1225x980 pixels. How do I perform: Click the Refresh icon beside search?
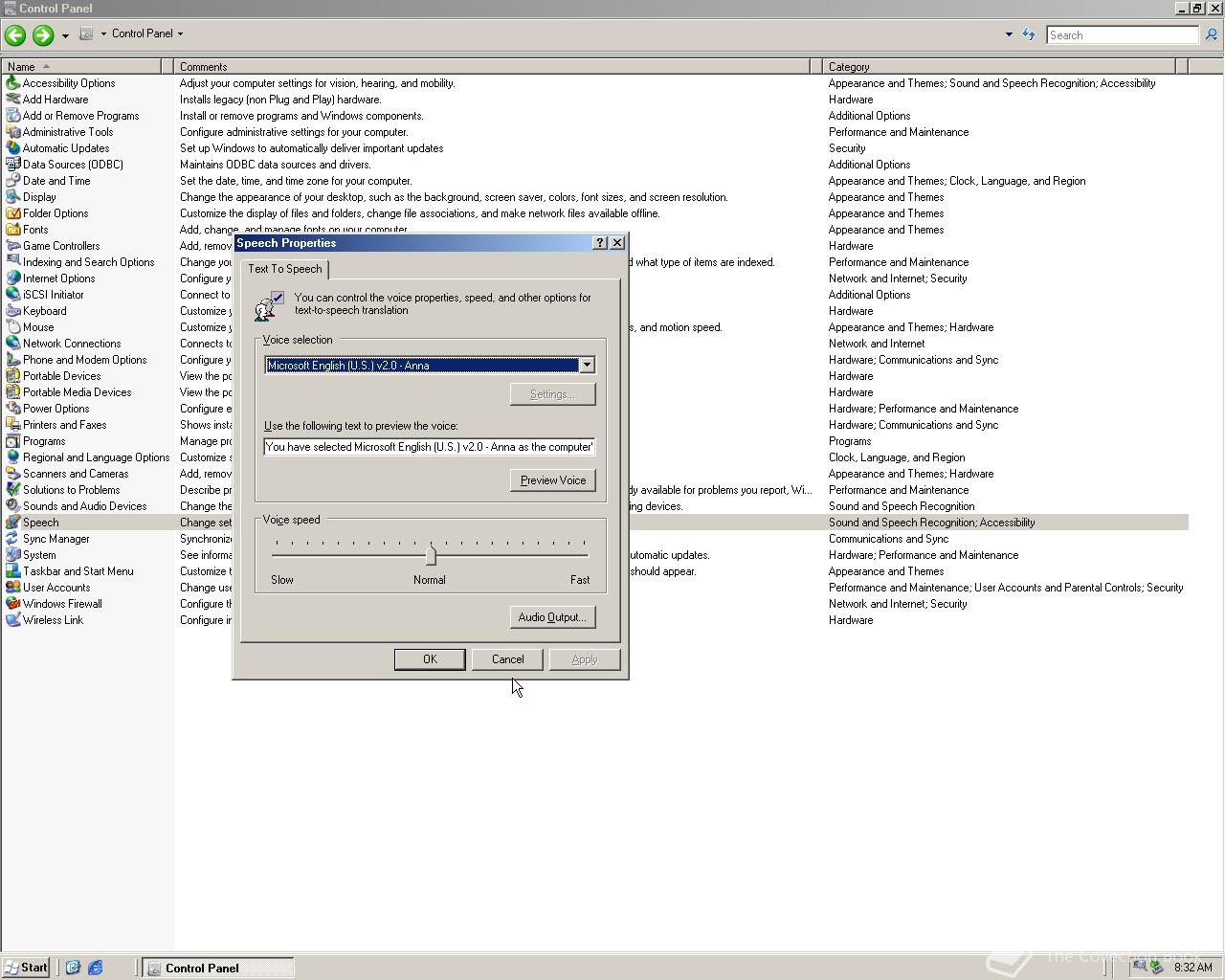(x=1029, y=34)
